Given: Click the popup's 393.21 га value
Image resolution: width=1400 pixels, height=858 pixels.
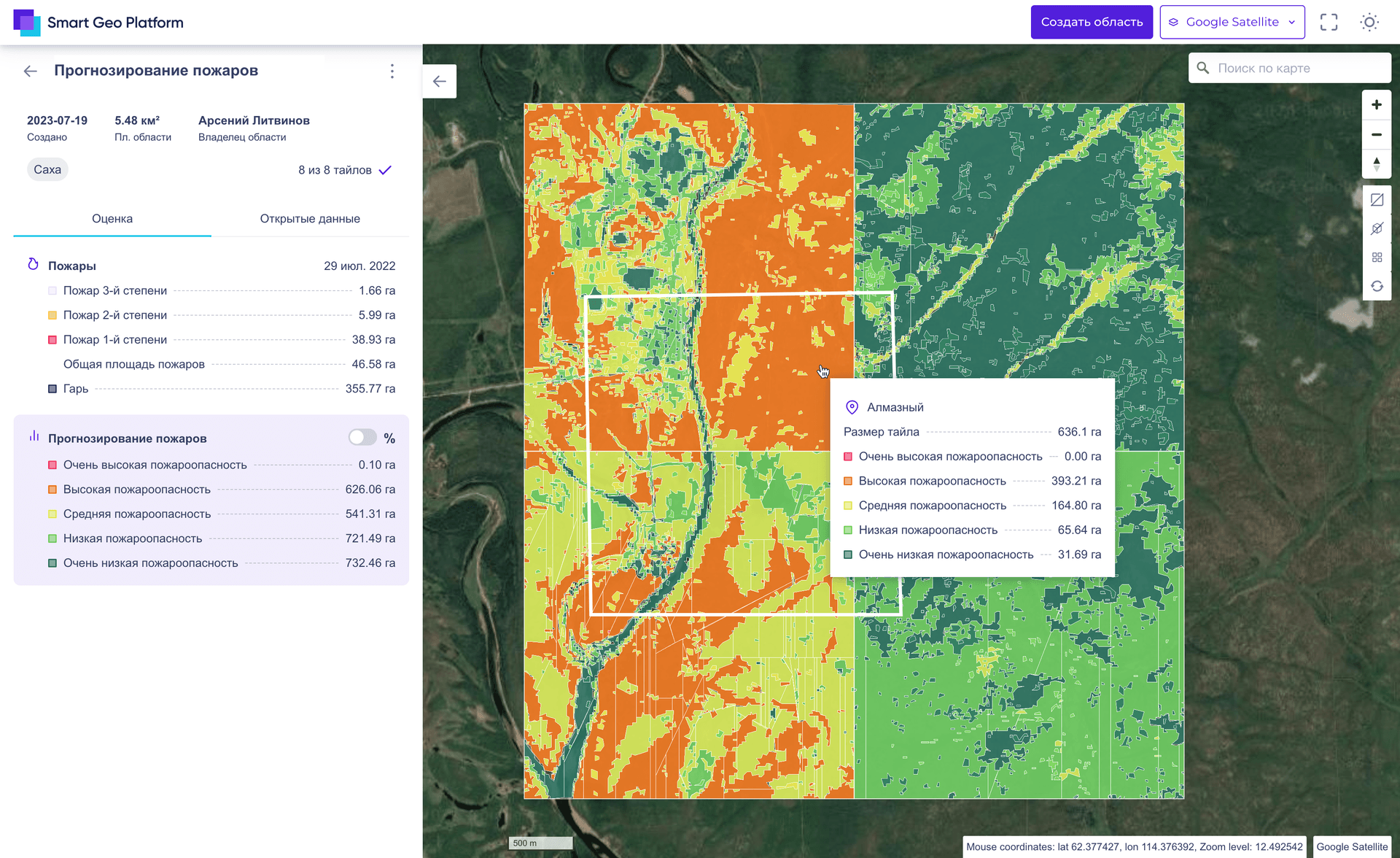Looking at the screenshot, I should pyautogui.click(x=1076, y=481).
